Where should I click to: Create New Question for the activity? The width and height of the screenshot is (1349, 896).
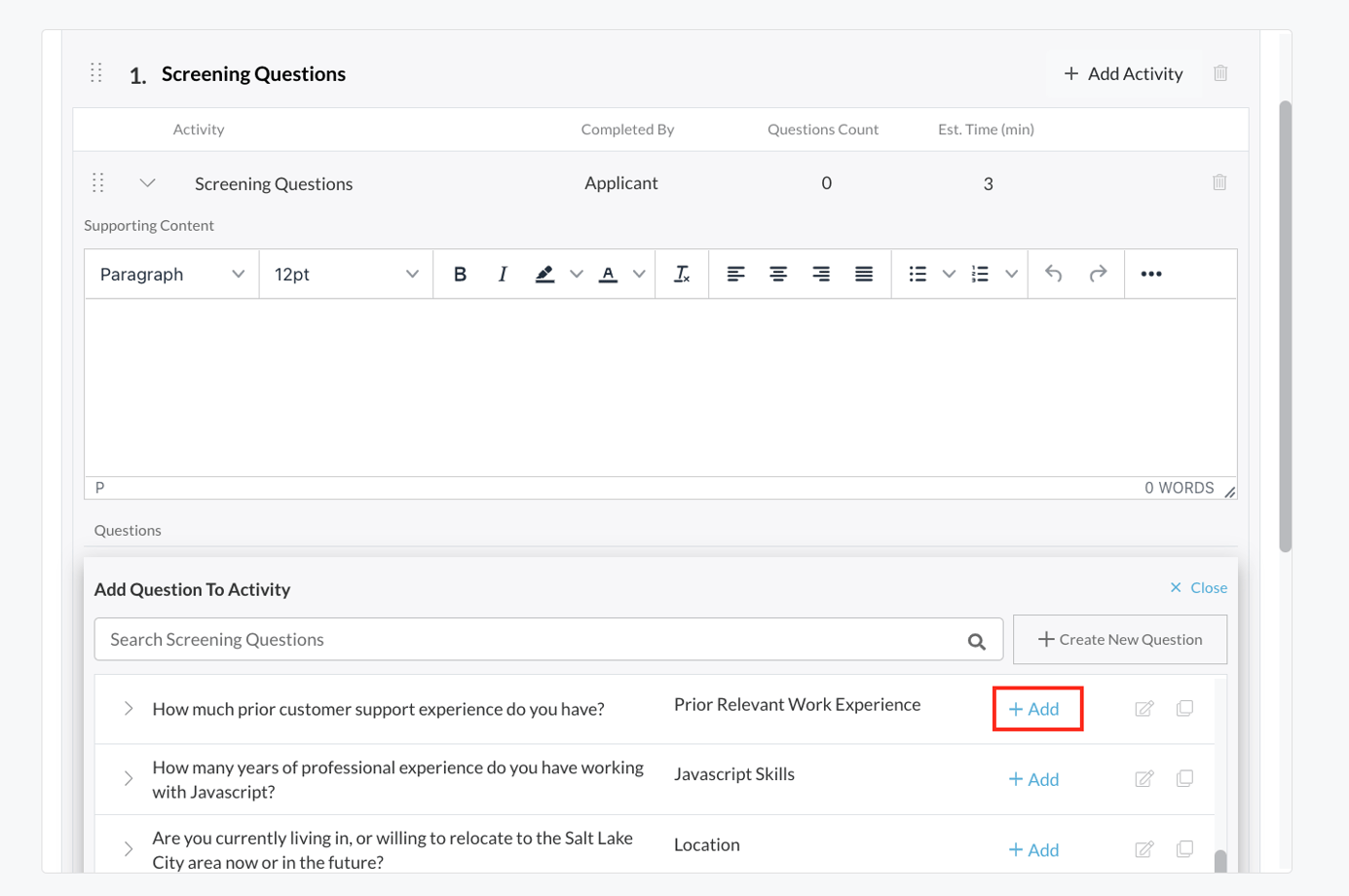coord(1119,639)
